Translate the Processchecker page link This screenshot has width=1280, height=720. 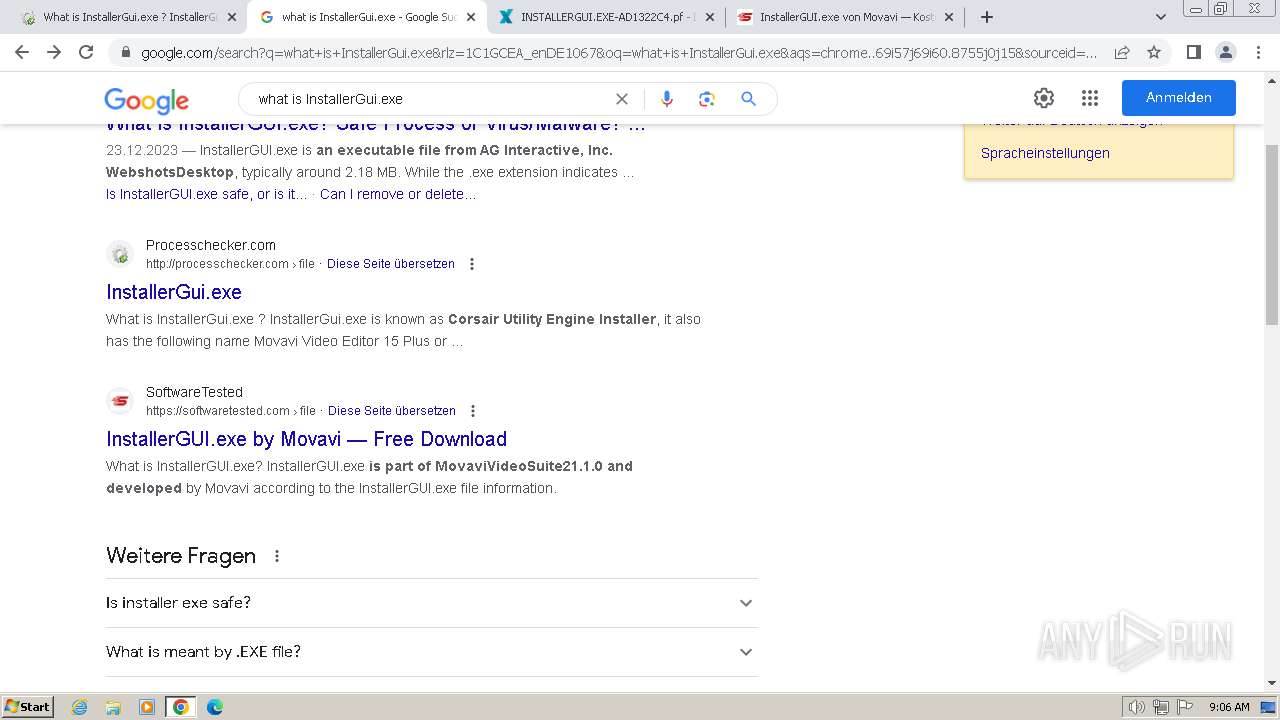(391, 264)
